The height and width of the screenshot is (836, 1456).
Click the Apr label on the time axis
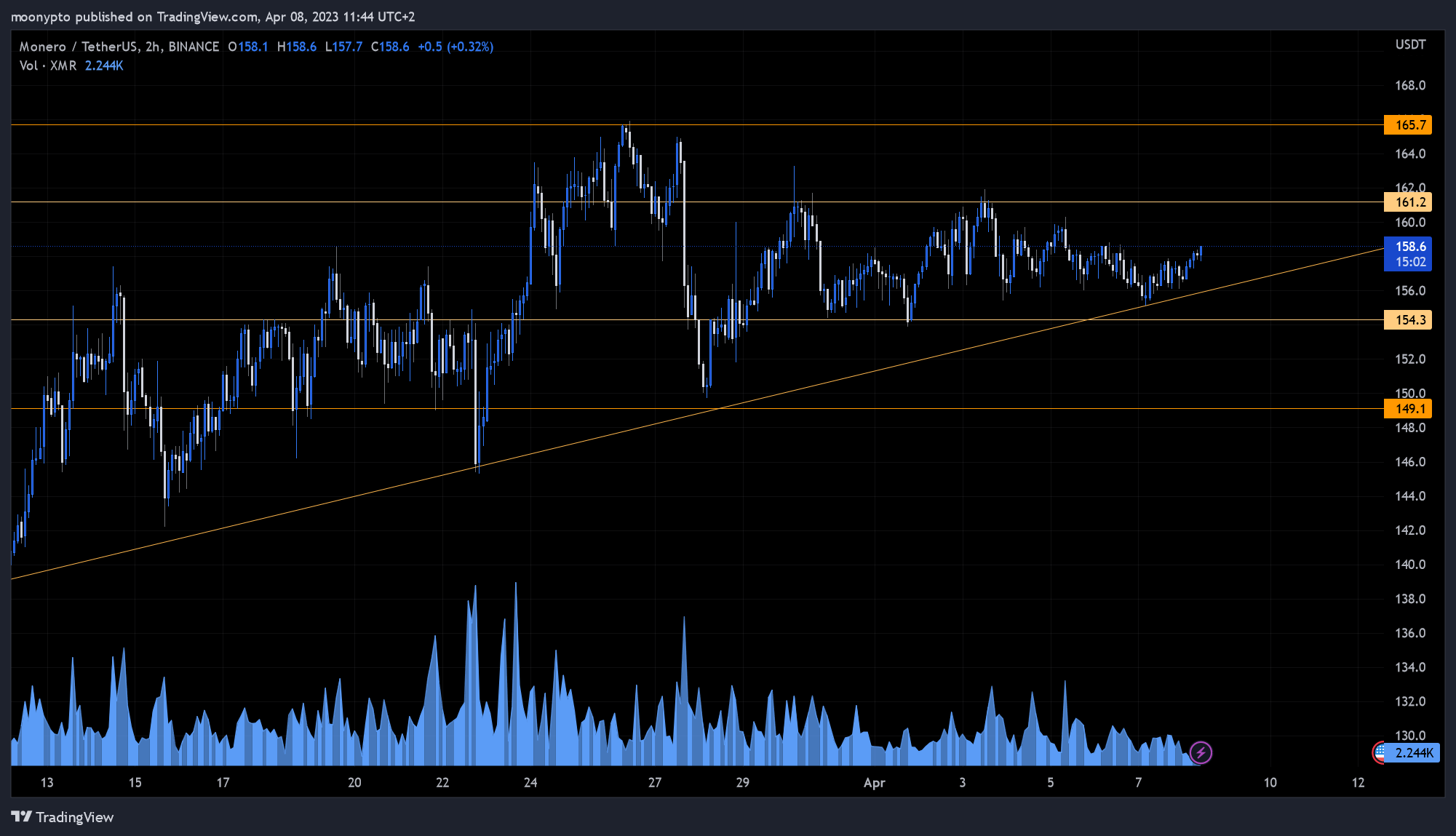click(874, 783)
